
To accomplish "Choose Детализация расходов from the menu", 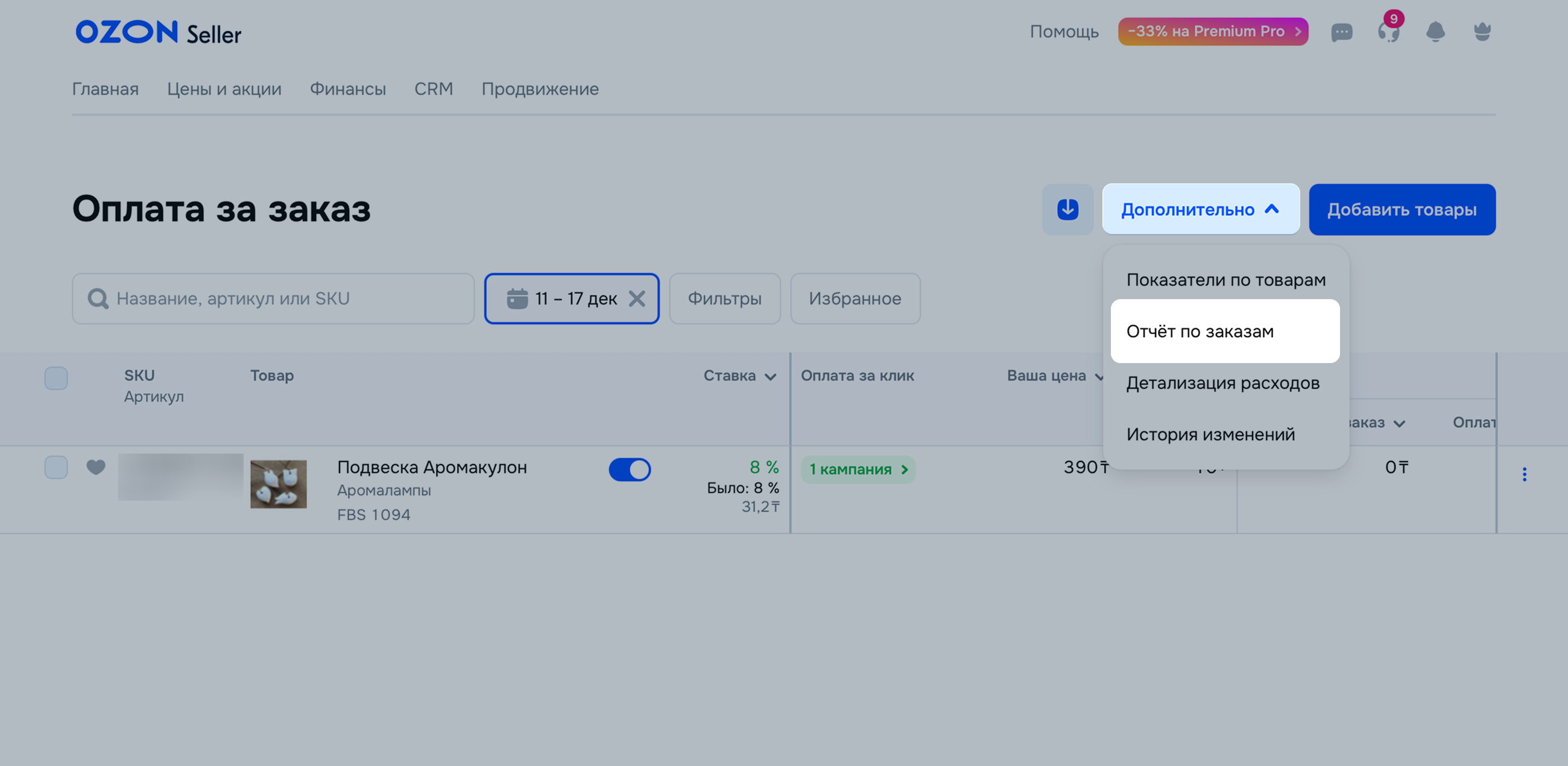I will tap(1222, 383).
